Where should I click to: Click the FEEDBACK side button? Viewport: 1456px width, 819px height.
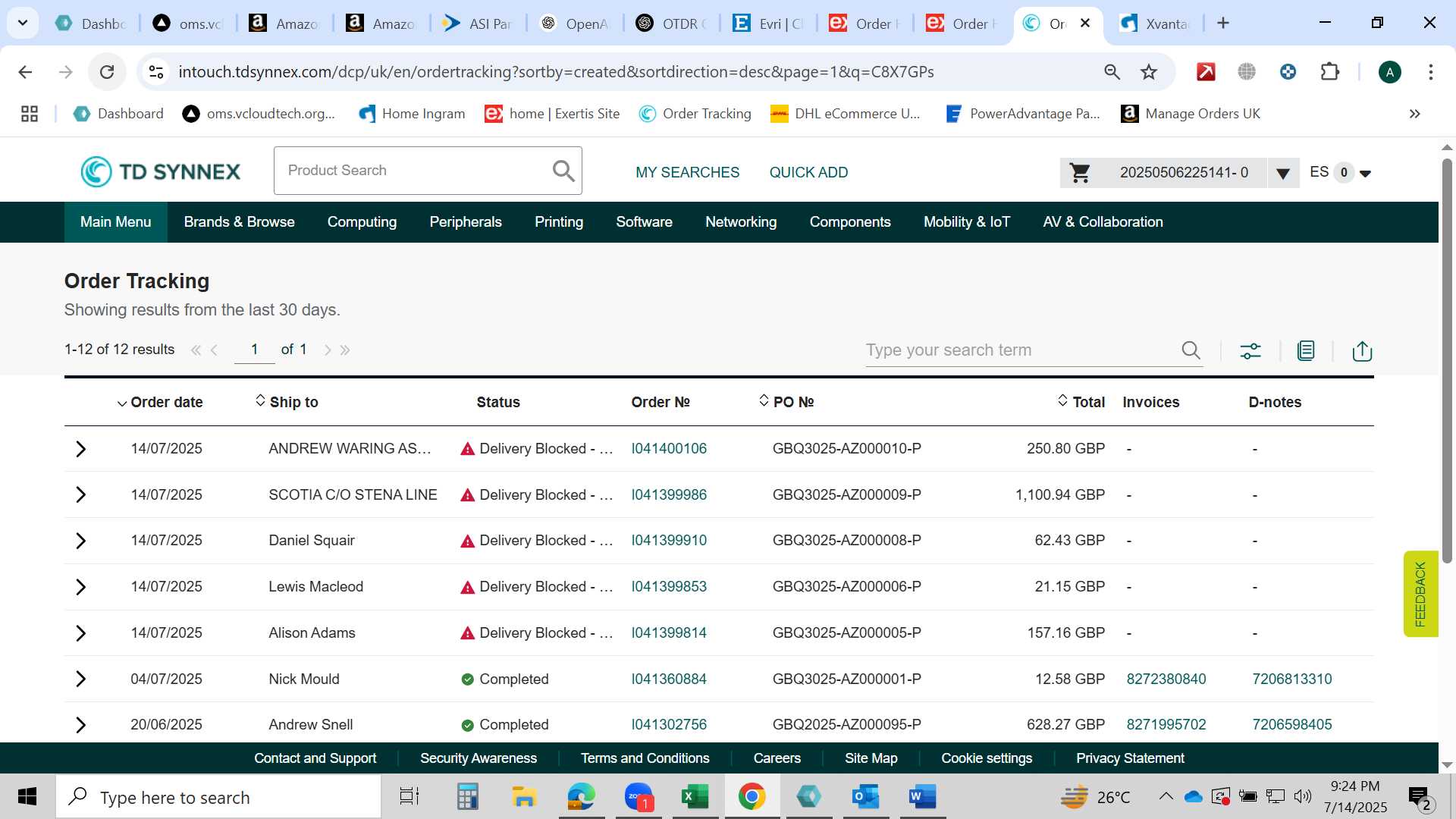[1420, 594]
